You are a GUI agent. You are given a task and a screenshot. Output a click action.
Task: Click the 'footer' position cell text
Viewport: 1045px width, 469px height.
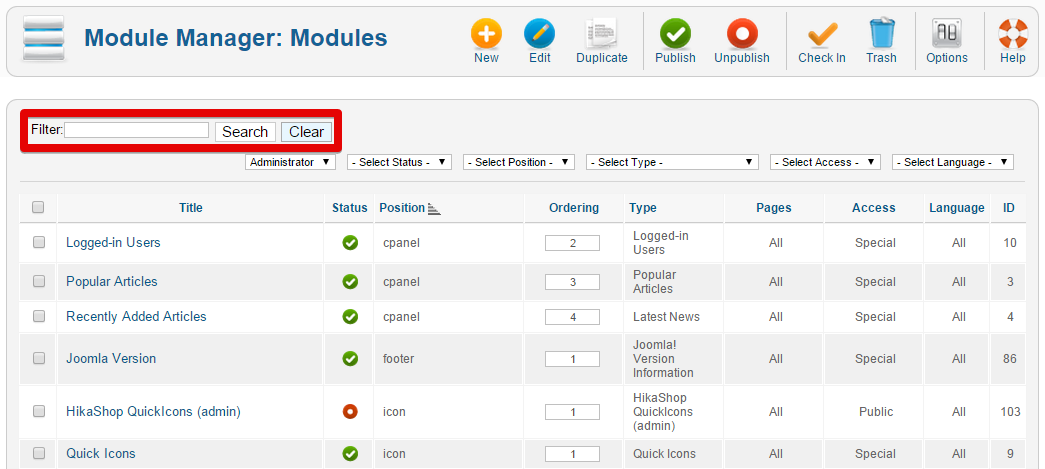(x=399, y=358)
